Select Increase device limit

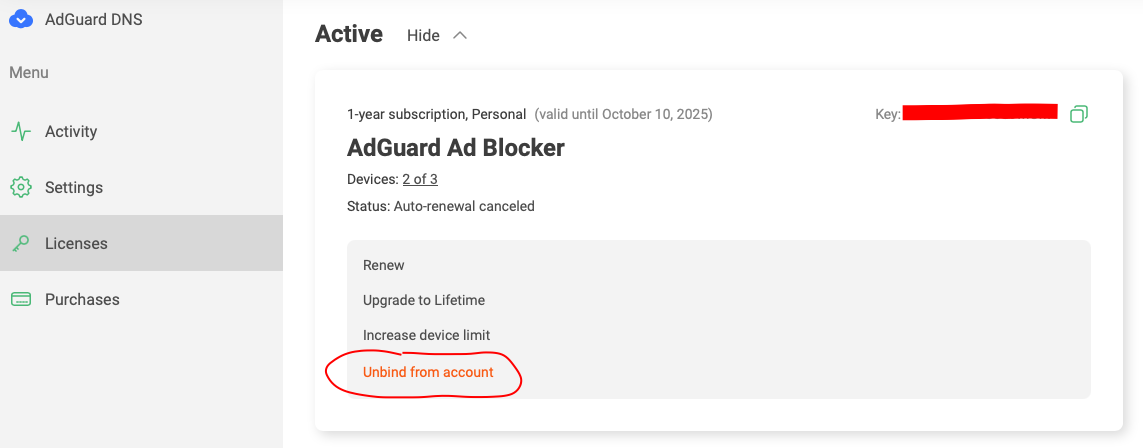(426, 335)
